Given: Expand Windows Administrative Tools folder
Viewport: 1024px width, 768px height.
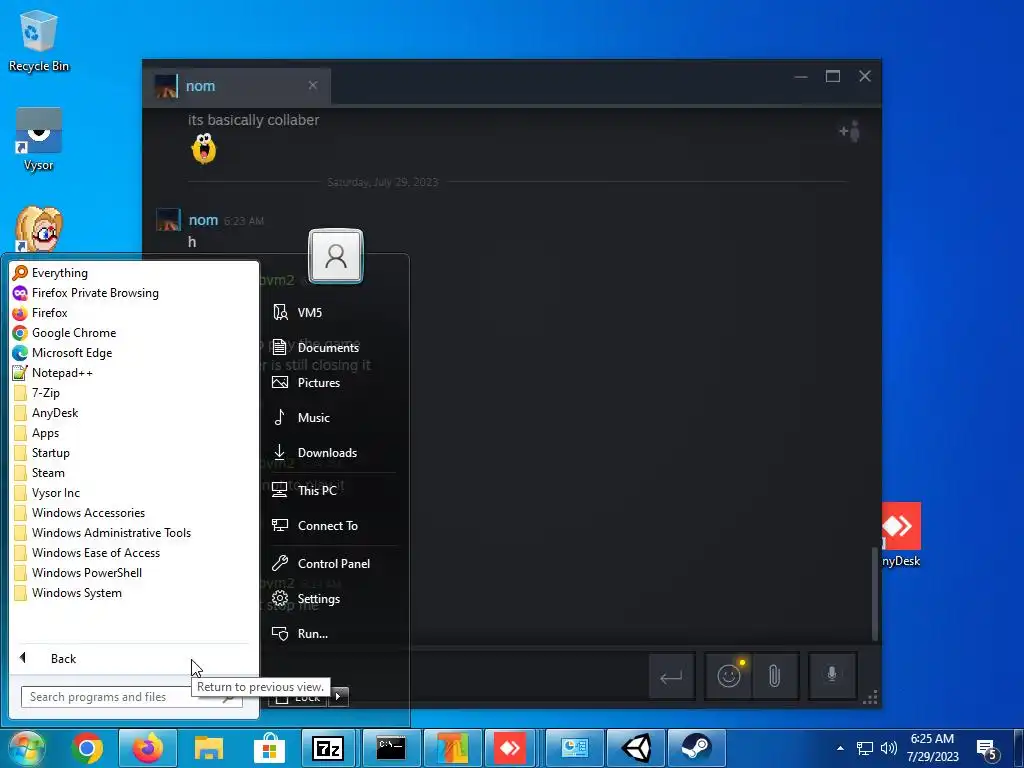Looking at the screenshot, I should (x=134, y=533).
